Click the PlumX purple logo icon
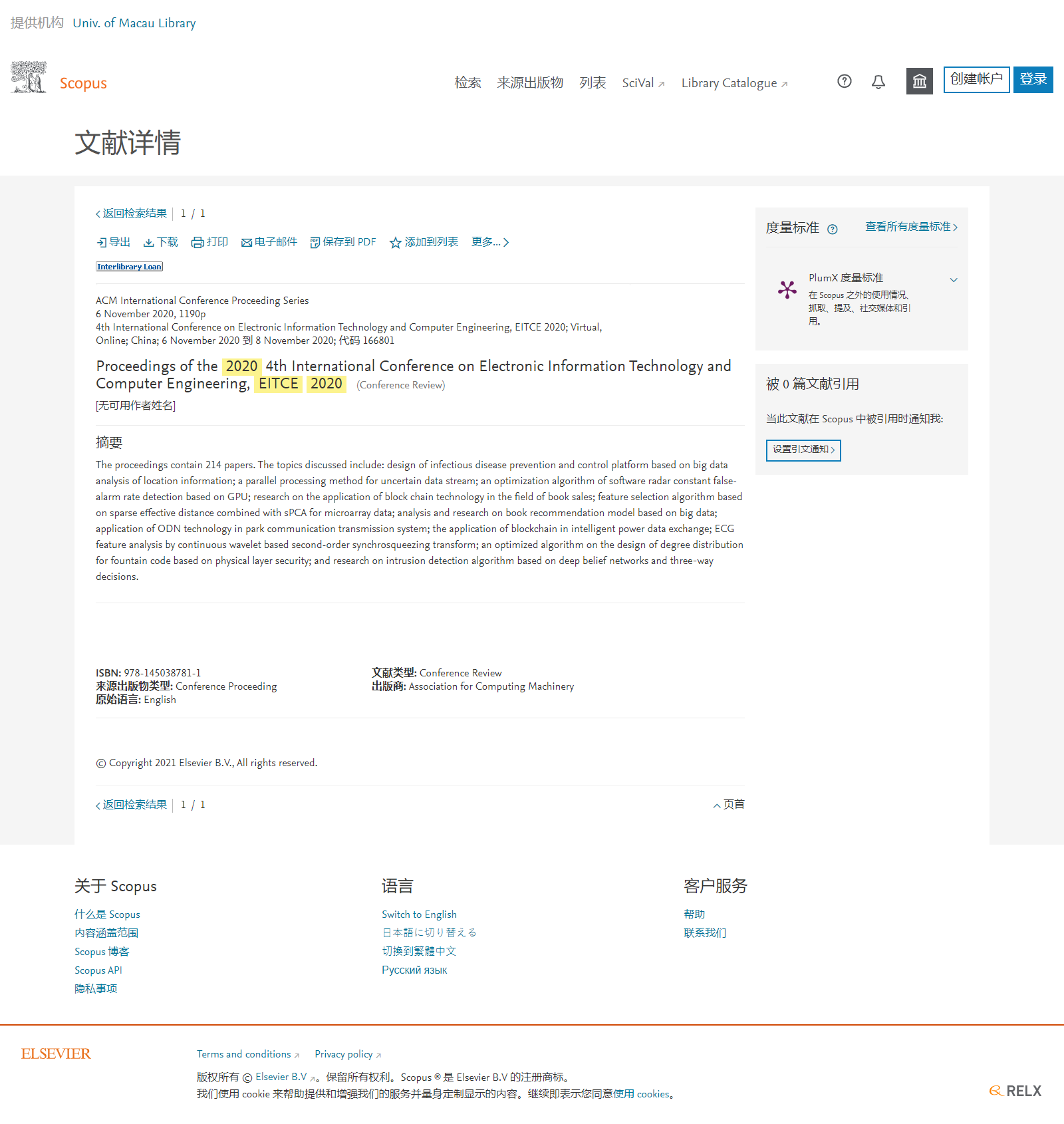 [x=787, y=289]
